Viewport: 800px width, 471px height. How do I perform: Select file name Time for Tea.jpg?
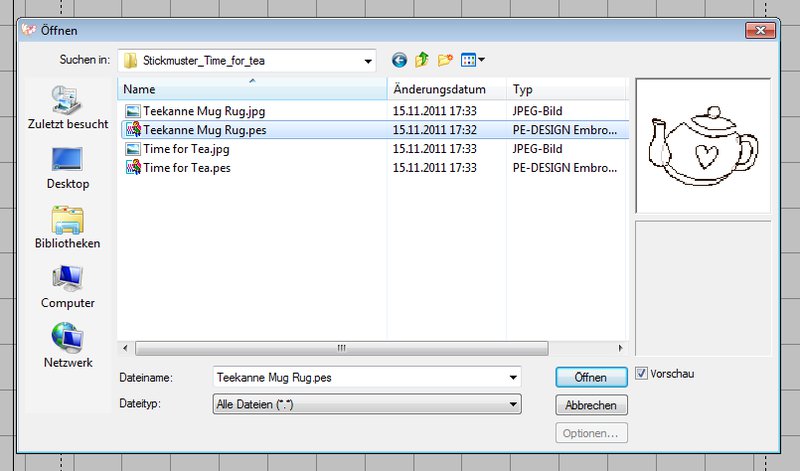(186, 149)
